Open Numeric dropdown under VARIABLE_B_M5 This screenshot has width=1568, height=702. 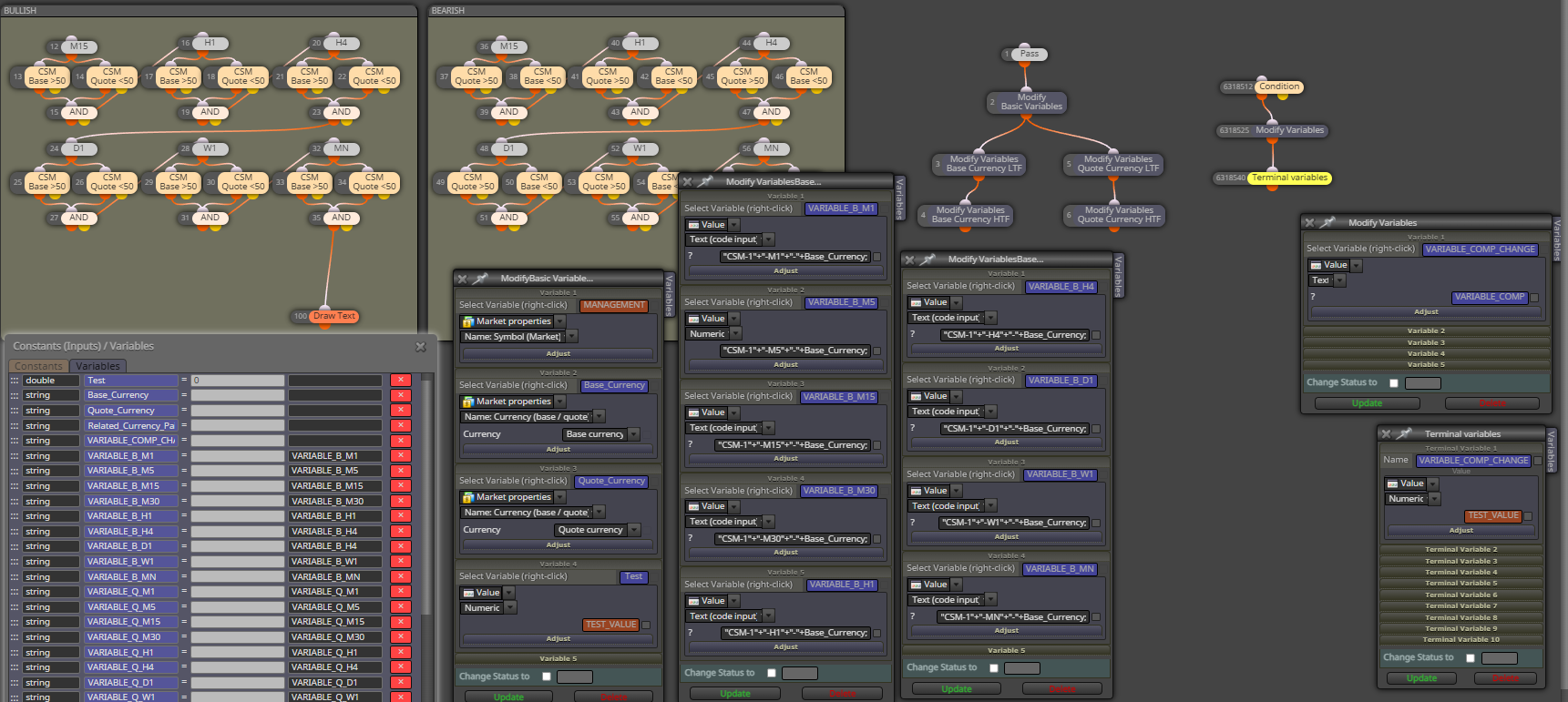pyautogui.click(x=735, y=334)
